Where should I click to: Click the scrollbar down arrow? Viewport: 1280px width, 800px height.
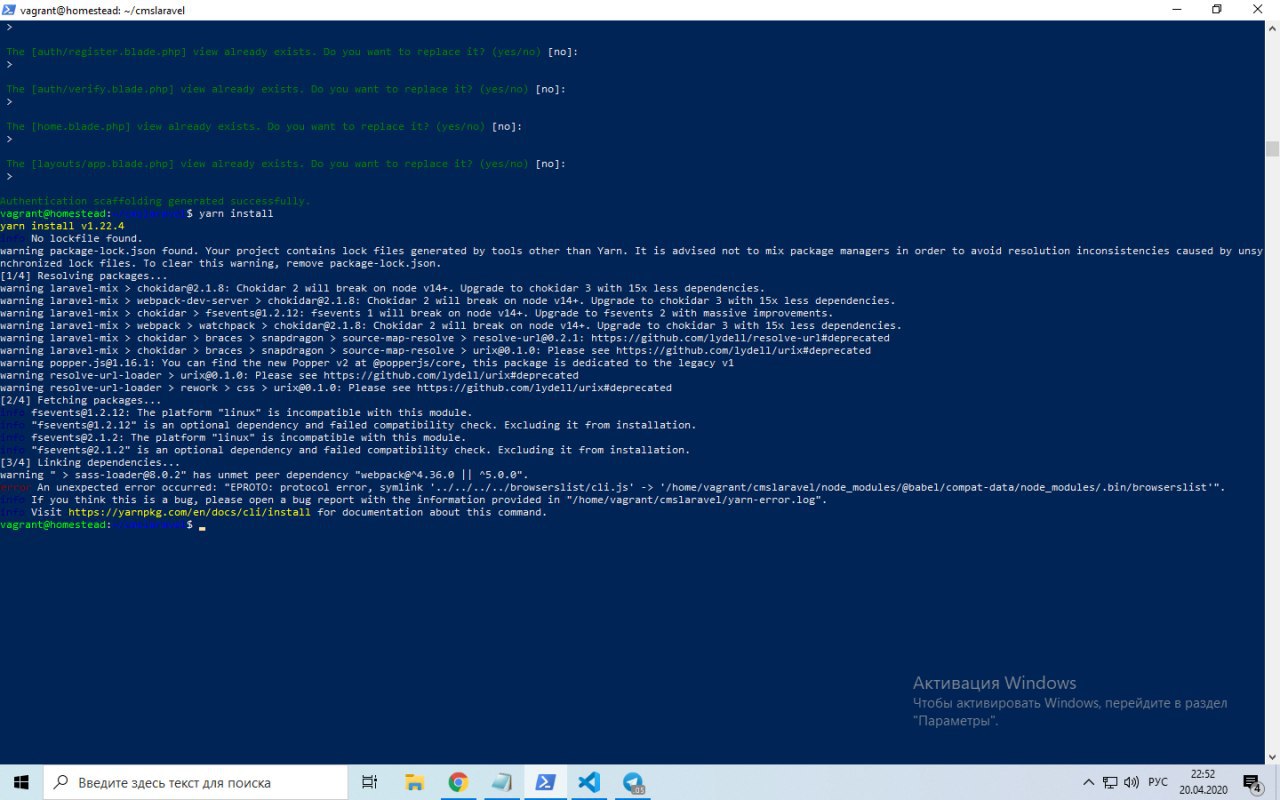coord(1272,757)
